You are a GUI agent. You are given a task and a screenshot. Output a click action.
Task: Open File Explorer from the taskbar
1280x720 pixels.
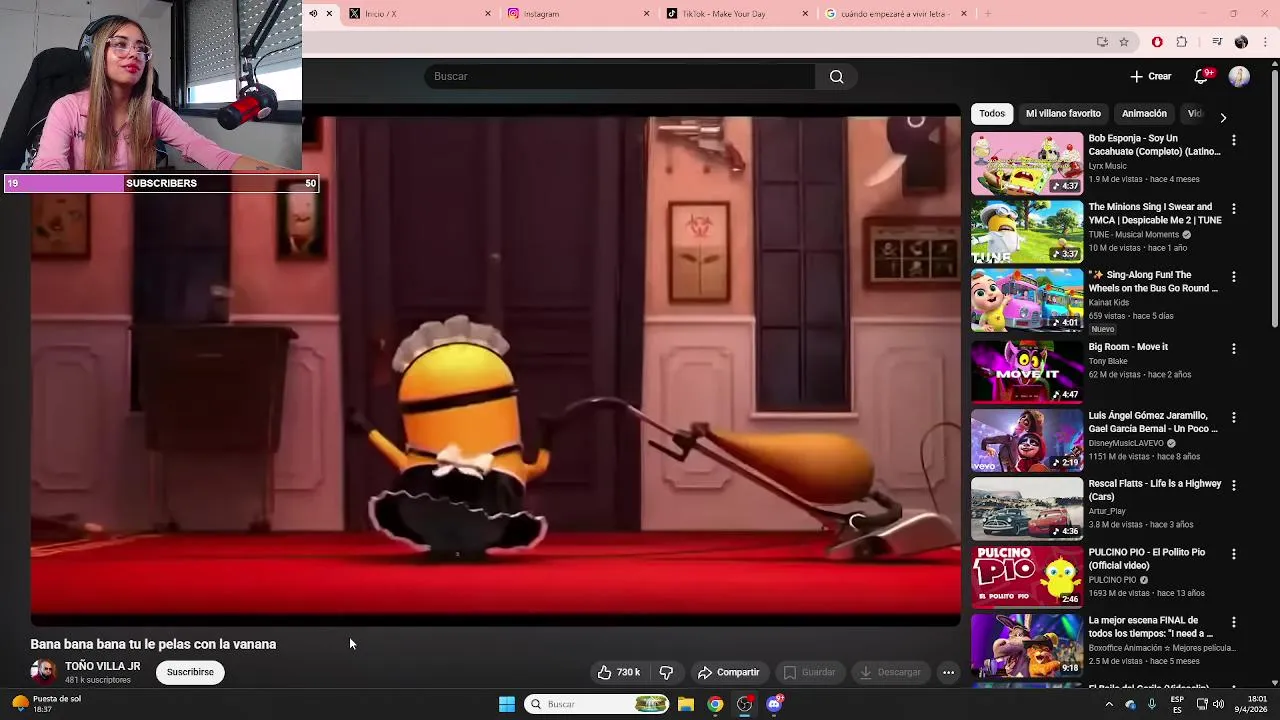click(685, 704)
